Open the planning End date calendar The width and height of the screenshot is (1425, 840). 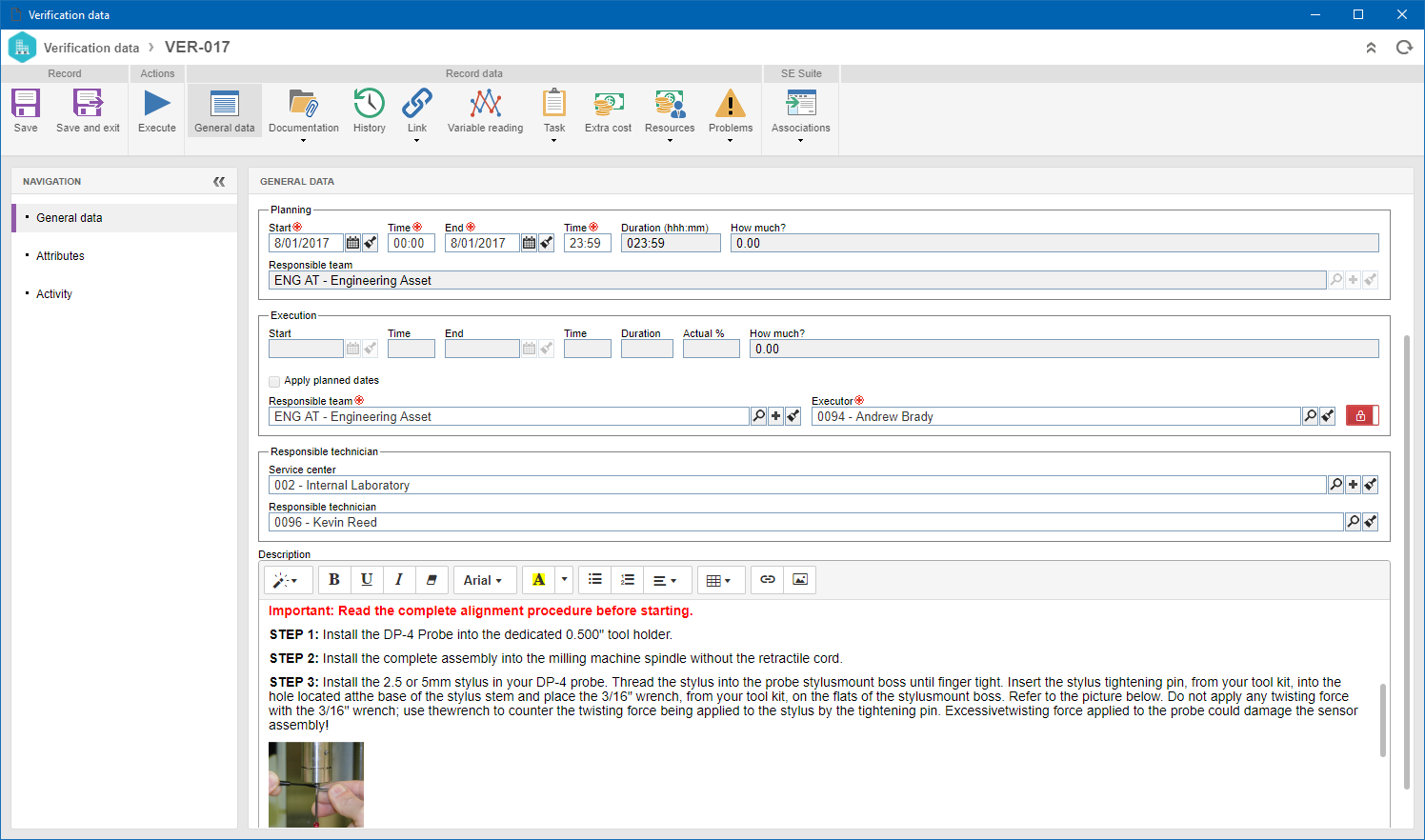coord(530,243)
